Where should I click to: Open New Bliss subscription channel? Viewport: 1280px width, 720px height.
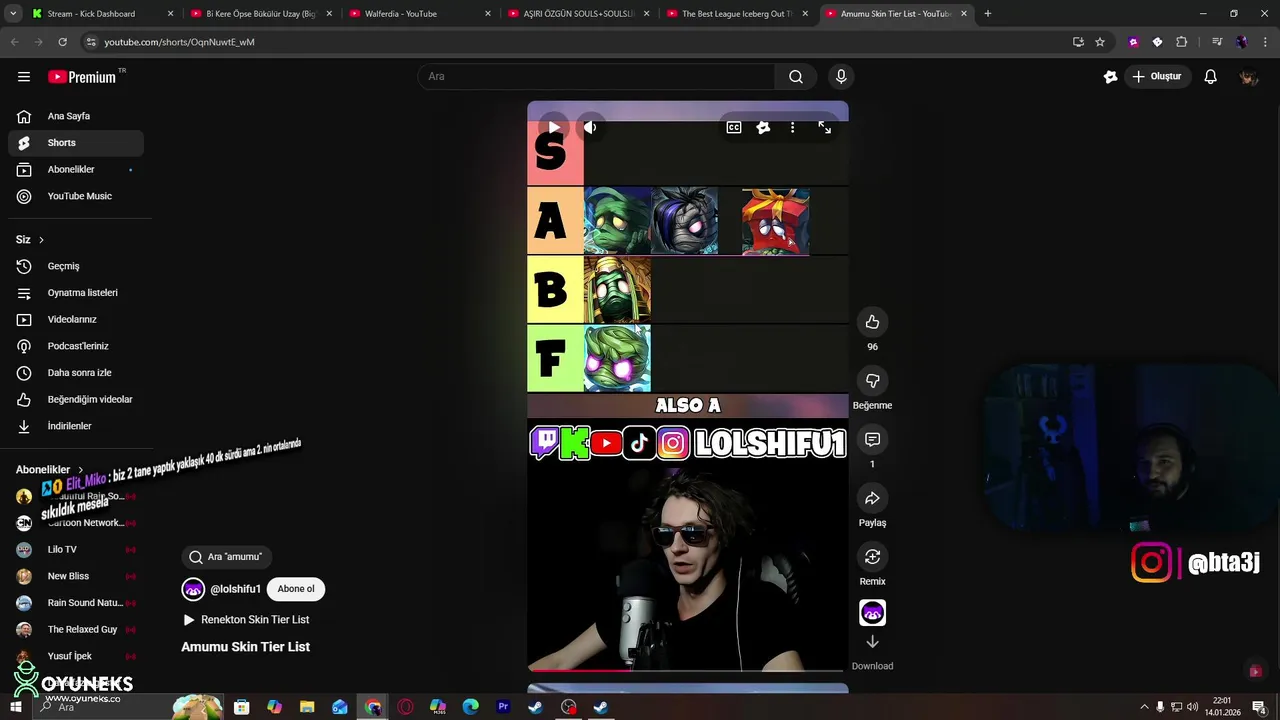point(76,576)
